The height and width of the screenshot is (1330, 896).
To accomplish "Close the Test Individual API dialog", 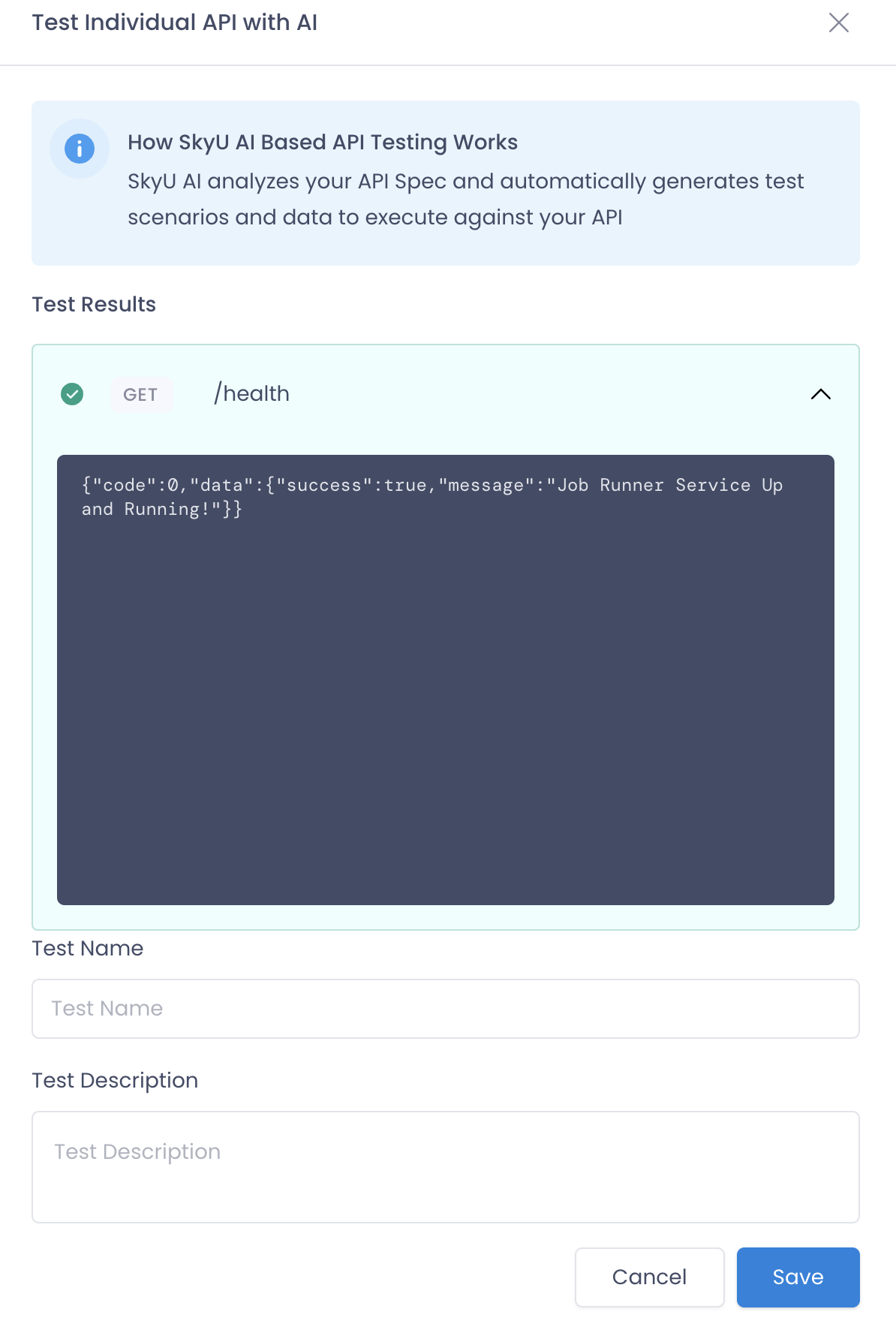I will pos(838,23).
